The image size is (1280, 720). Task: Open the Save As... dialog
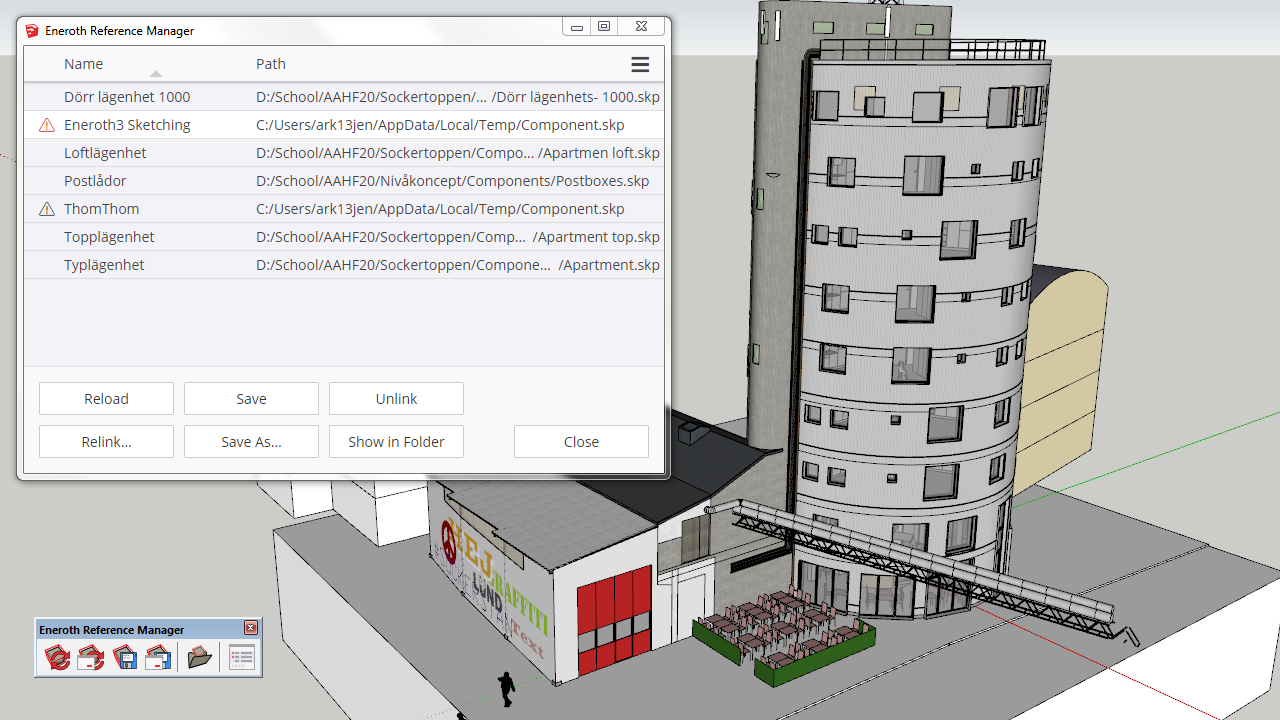tap(251, 441)
